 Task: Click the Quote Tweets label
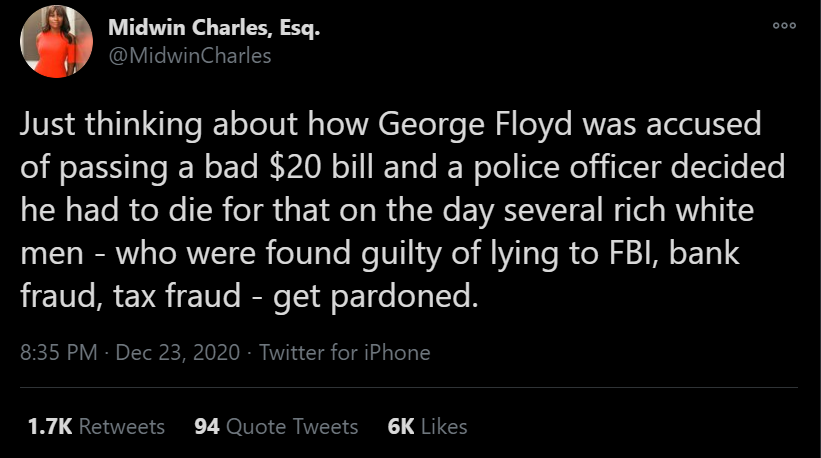click(291, 426)
